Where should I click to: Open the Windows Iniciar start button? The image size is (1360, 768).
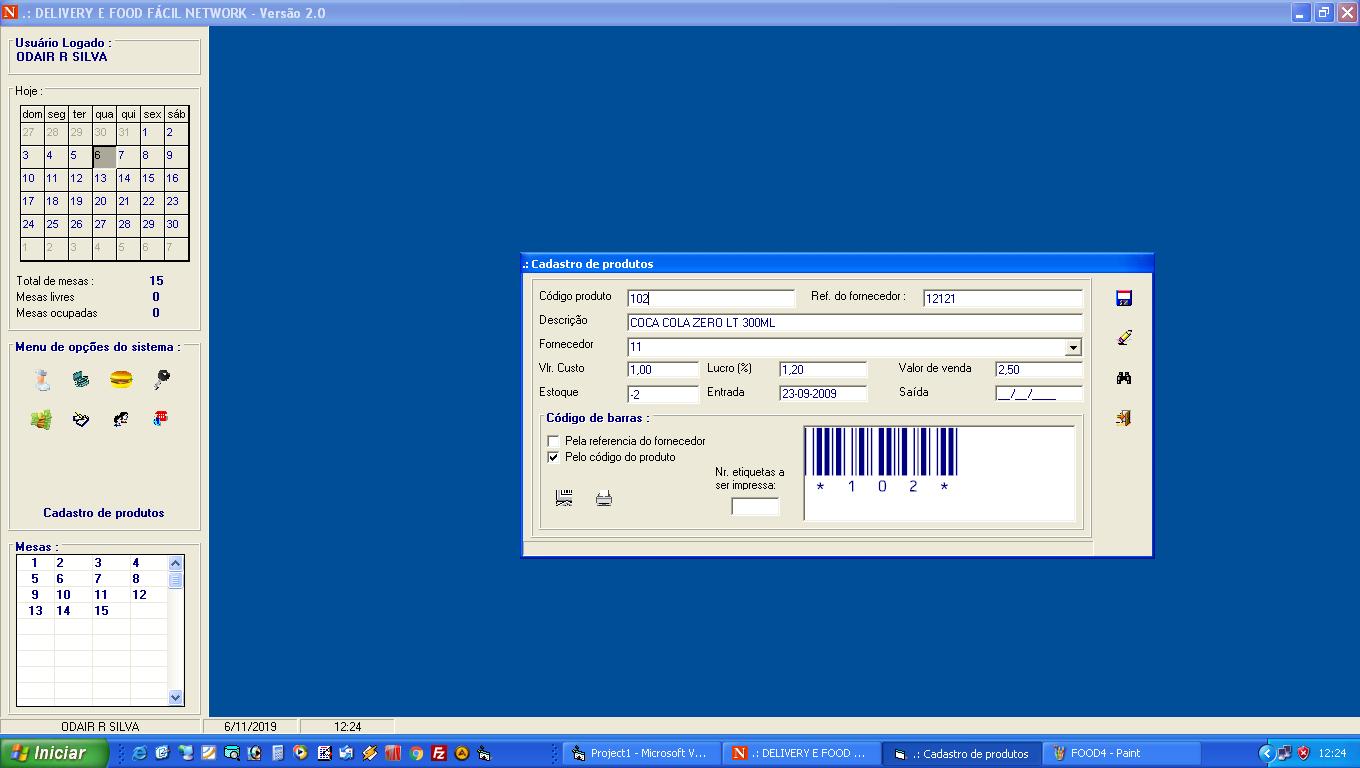point(55,753)
